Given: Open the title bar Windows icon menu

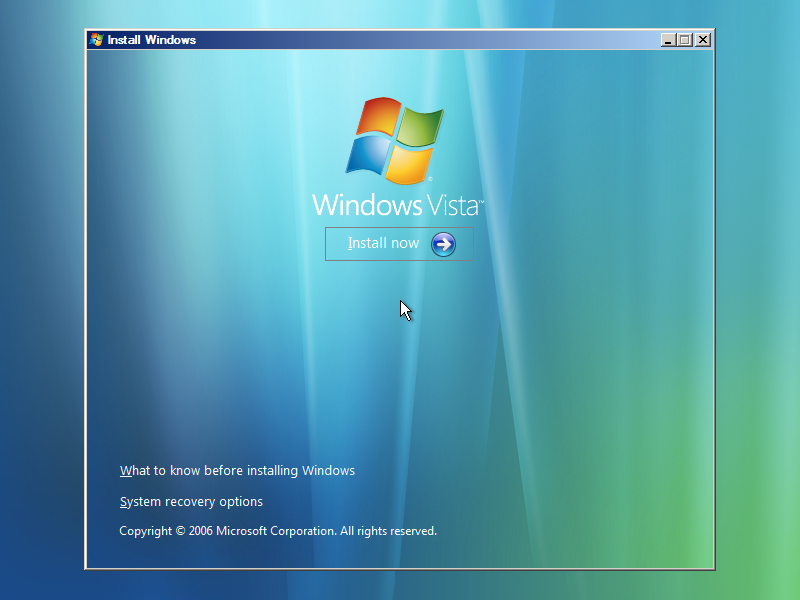Looking at the screenshot, I should 96,40.
